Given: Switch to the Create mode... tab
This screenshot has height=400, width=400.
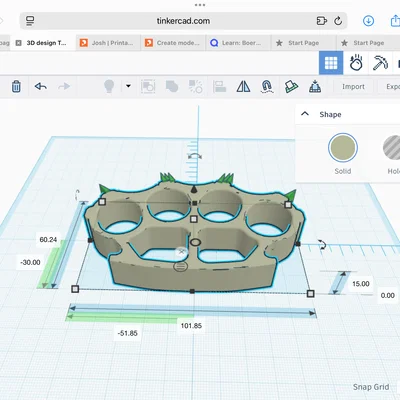Looking at the screenshot, I should (173, 43).
